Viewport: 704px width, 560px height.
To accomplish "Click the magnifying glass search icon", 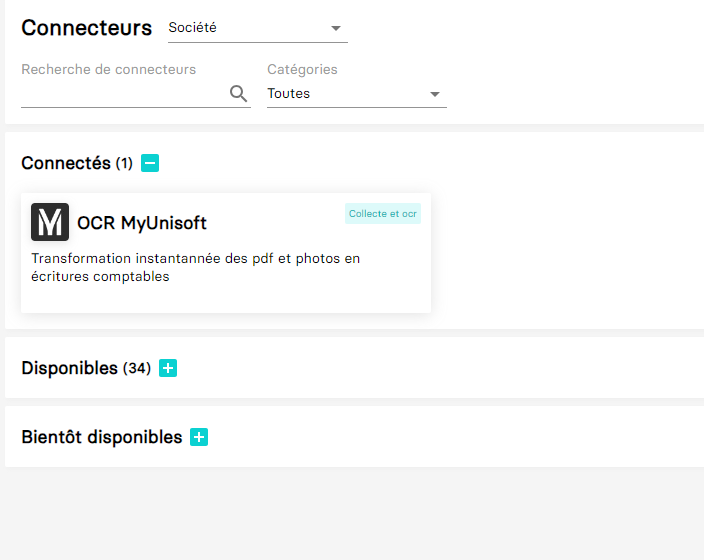I will click(x=238, y=94).
